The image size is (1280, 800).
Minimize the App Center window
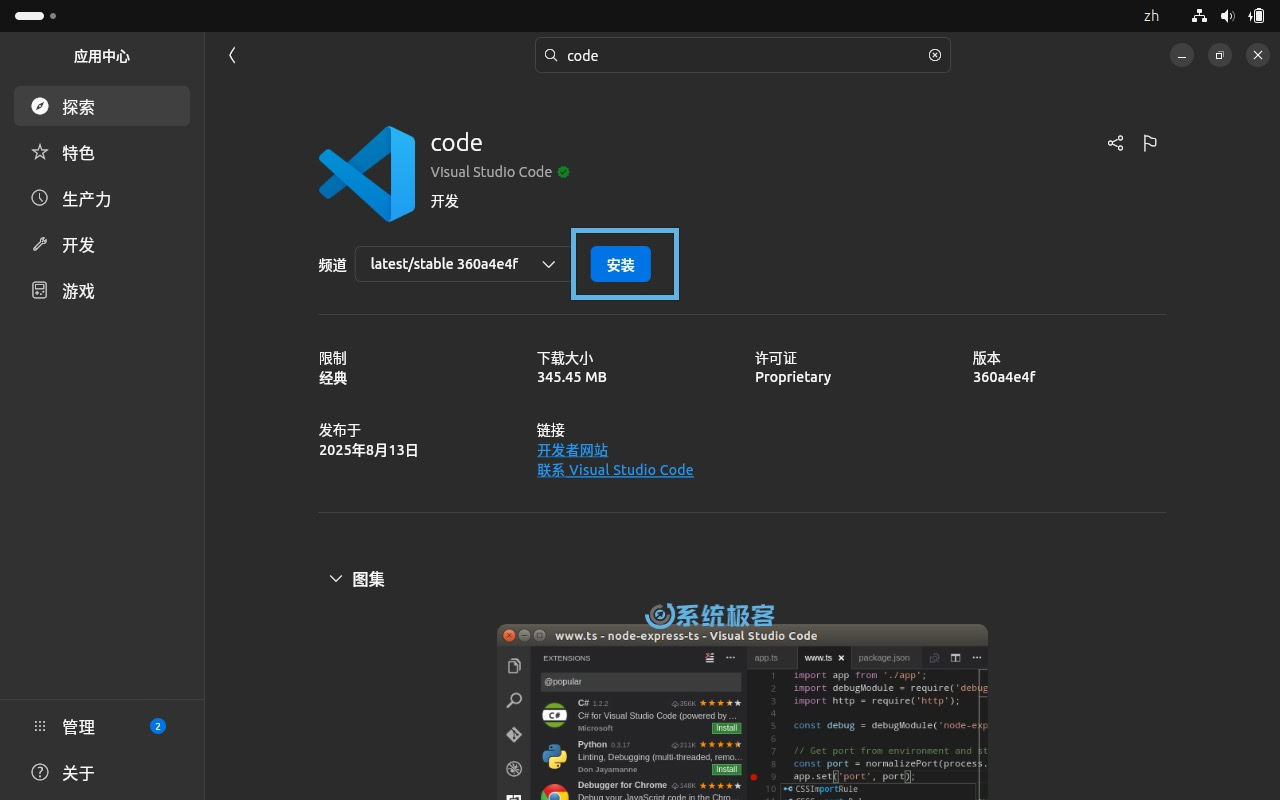[x=1182, y=56]
